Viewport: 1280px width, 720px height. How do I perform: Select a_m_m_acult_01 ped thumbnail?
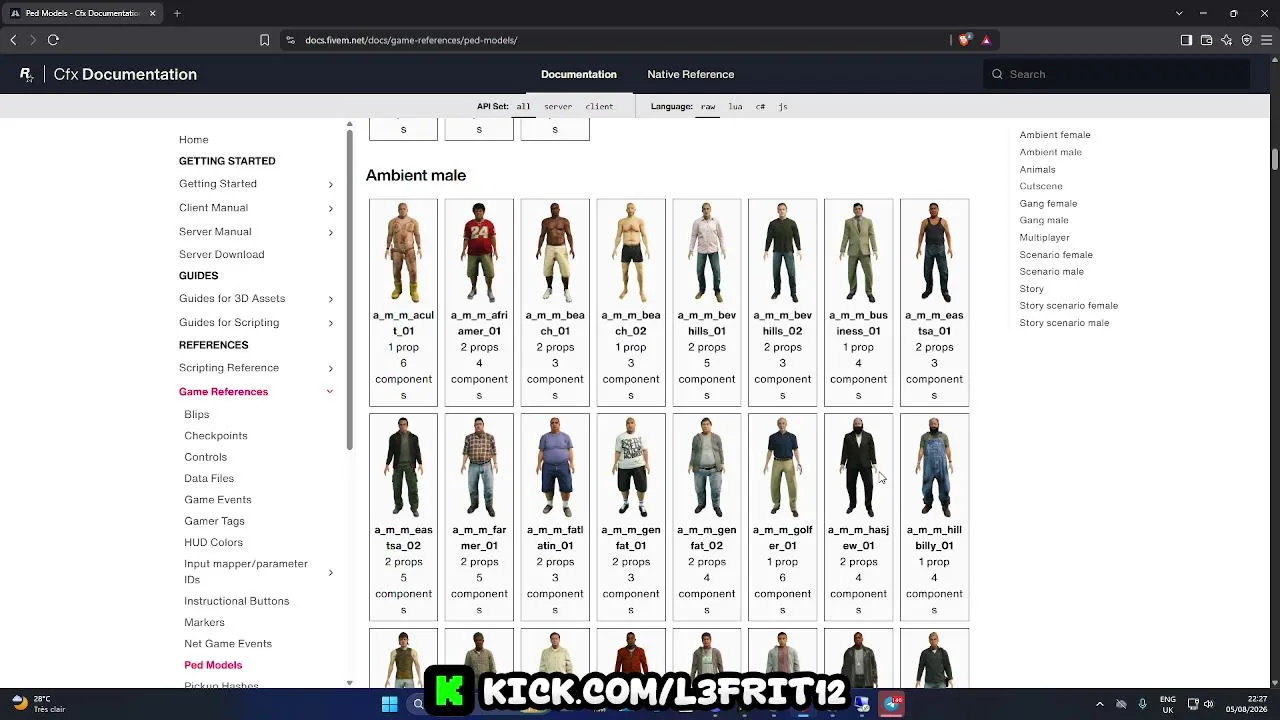403,252
